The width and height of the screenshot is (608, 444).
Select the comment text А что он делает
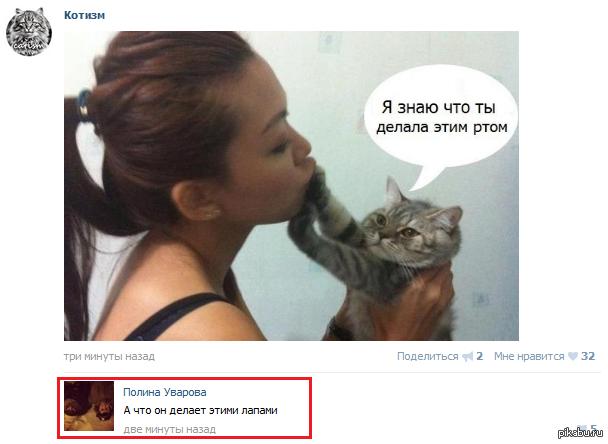click(166, 410)
